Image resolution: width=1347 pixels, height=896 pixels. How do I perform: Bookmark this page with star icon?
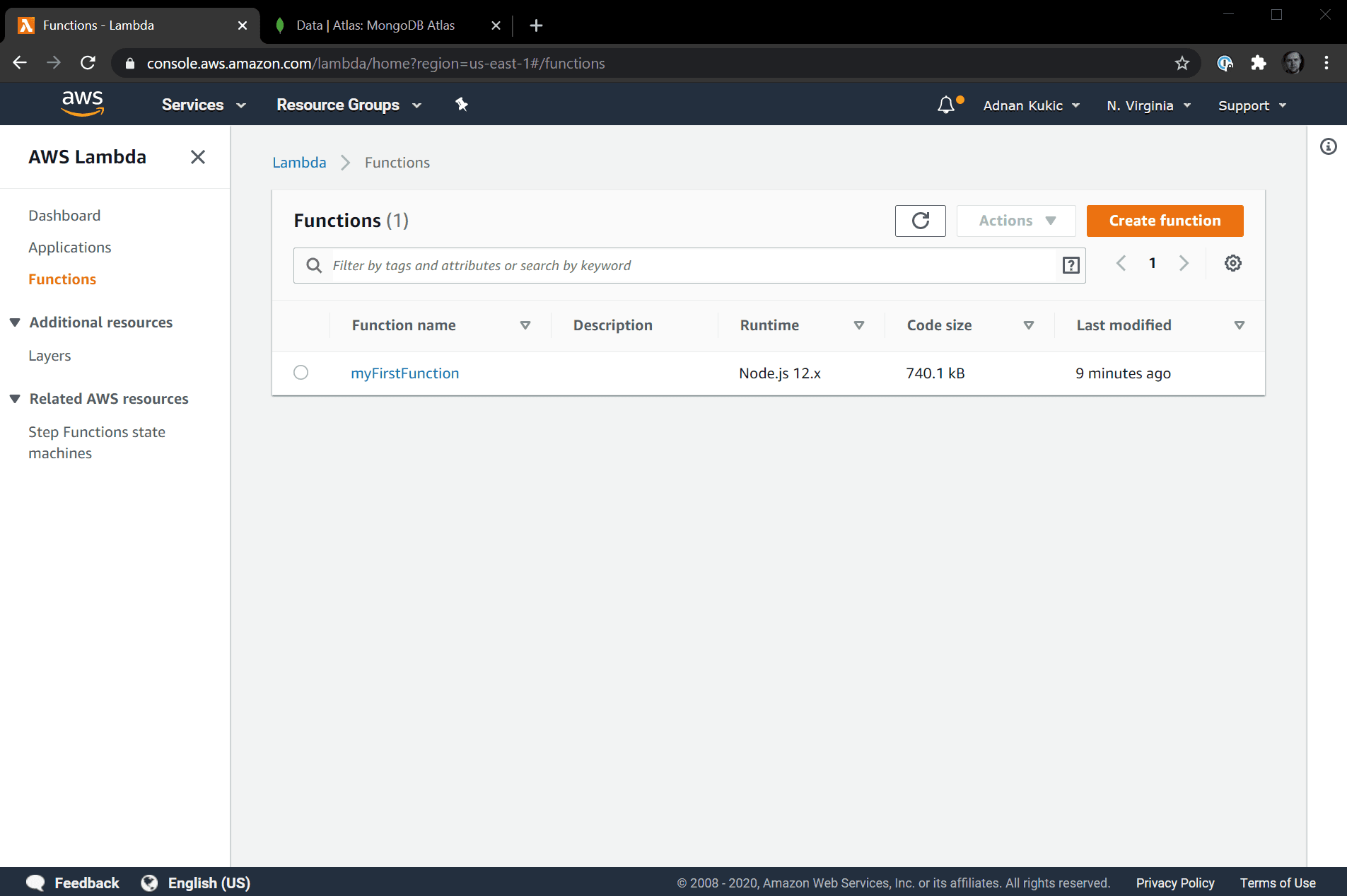point(1182,64)
